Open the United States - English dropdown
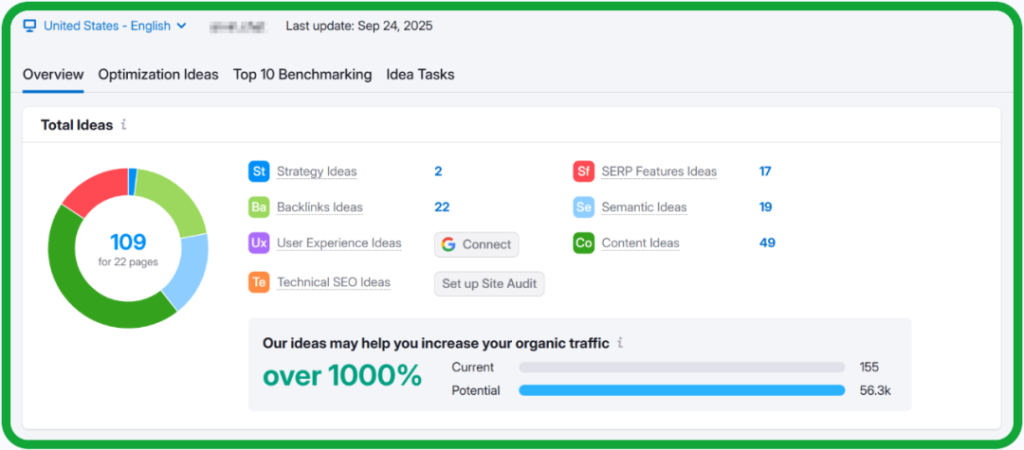Screen dimensions: 1024x450 [x=105, y=26]
